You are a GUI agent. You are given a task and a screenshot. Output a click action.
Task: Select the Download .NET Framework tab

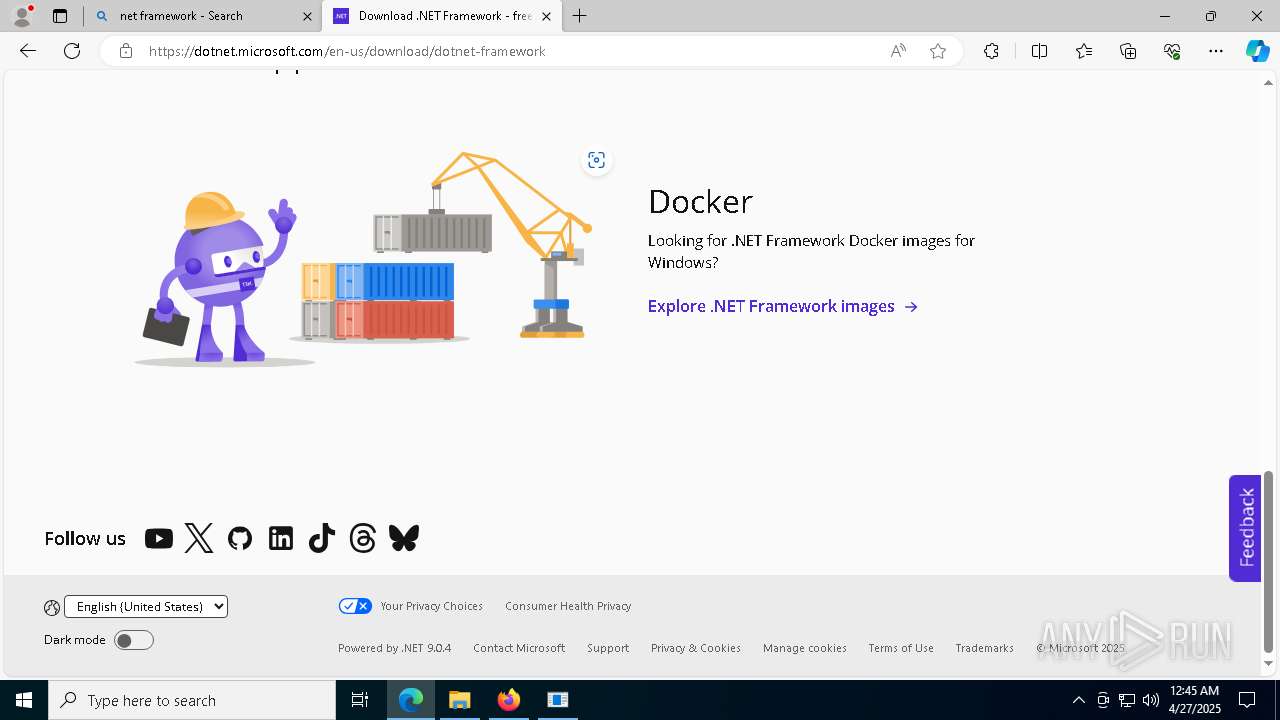click(442, 16)
